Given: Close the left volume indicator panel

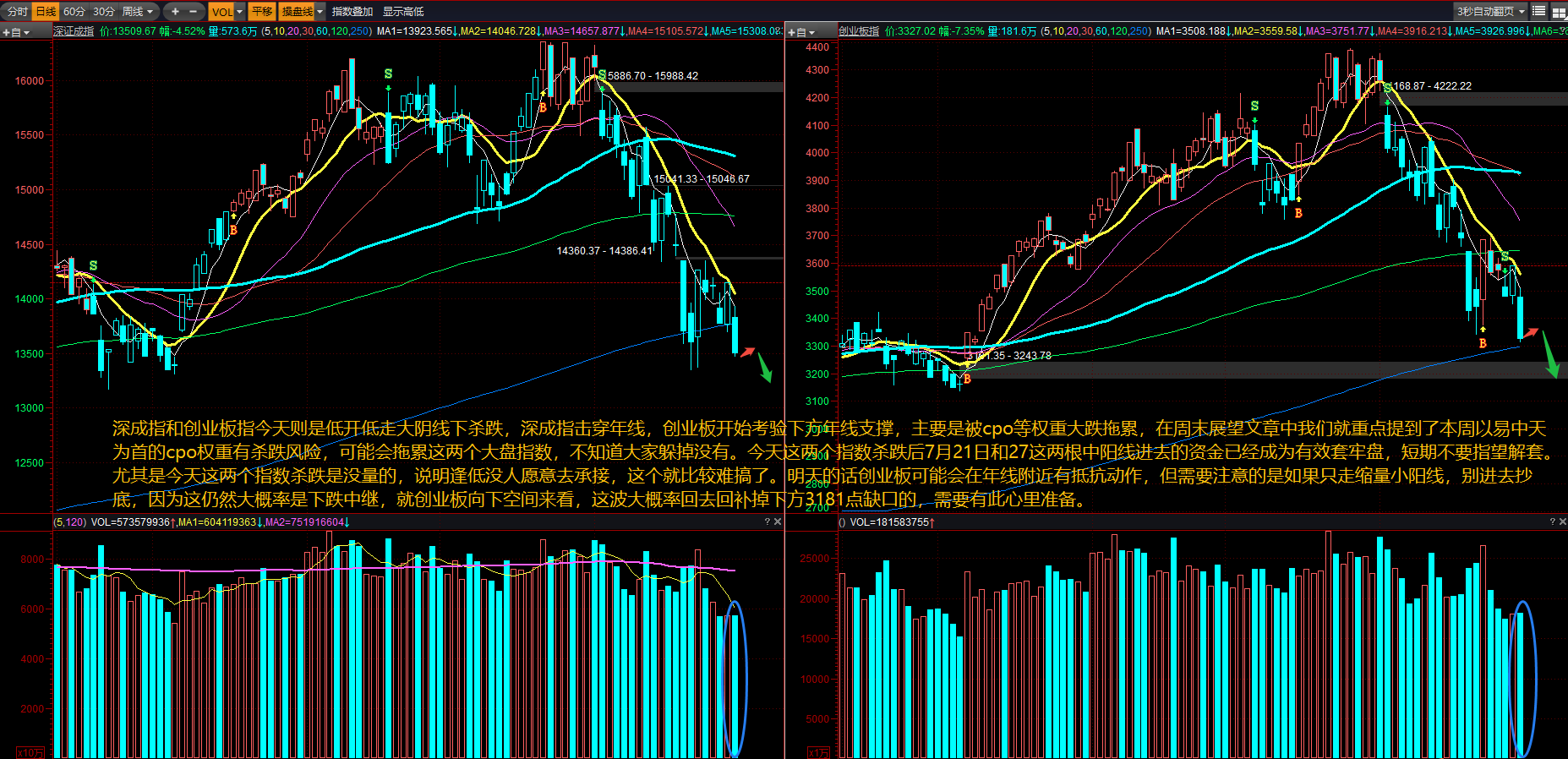Looking at the screenshot, I should click(778, 521).
